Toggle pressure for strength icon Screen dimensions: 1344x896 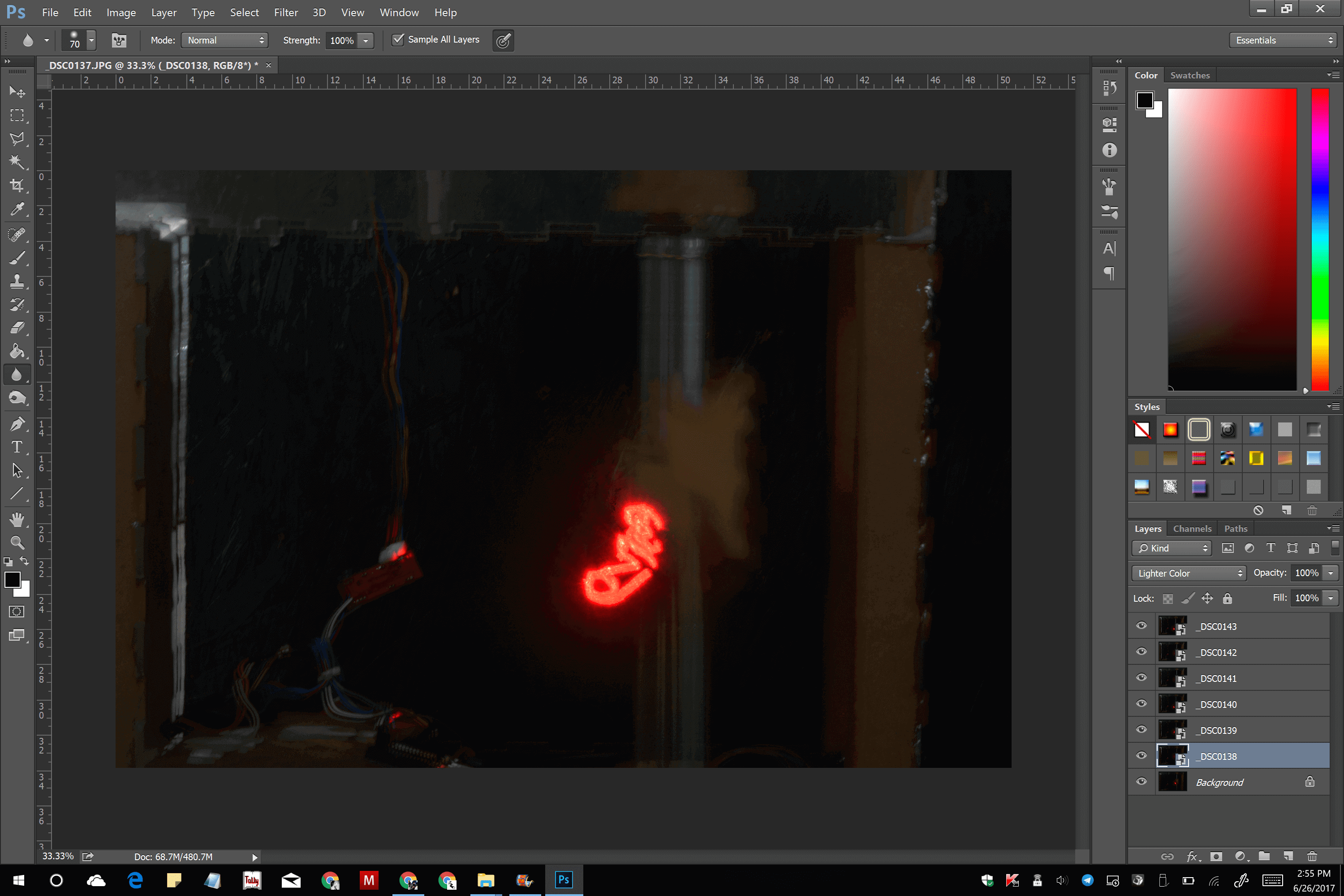503,41
